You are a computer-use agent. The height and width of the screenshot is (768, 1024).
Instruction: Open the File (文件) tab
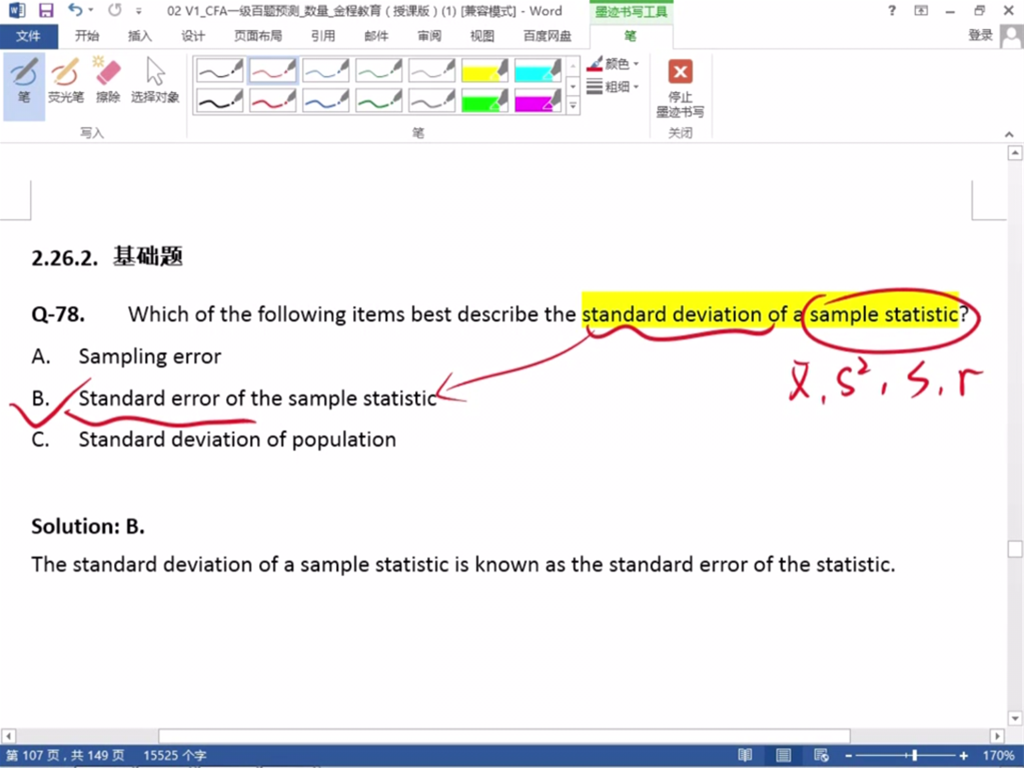point(29,36)
